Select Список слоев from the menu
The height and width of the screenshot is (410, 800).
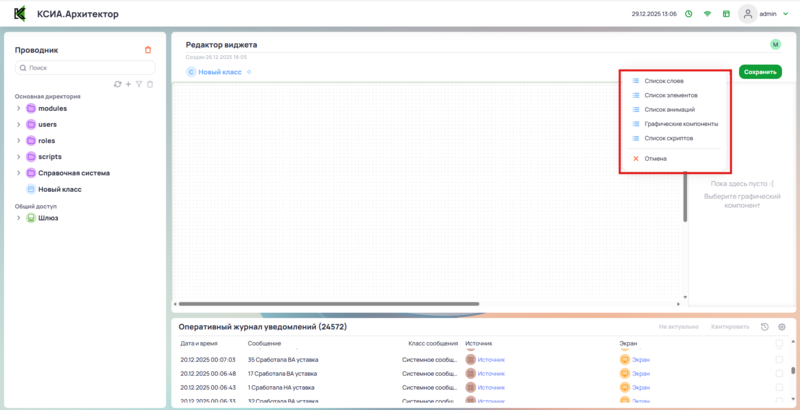tap(664, 81)
